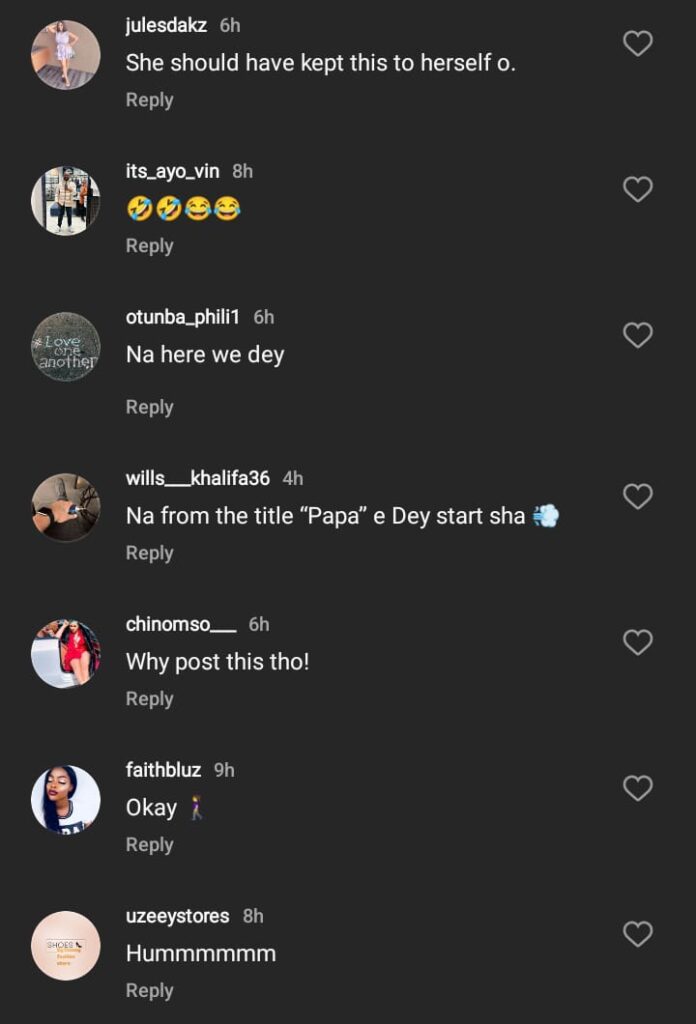Open julesdakz profile picture

coord(66,55)
